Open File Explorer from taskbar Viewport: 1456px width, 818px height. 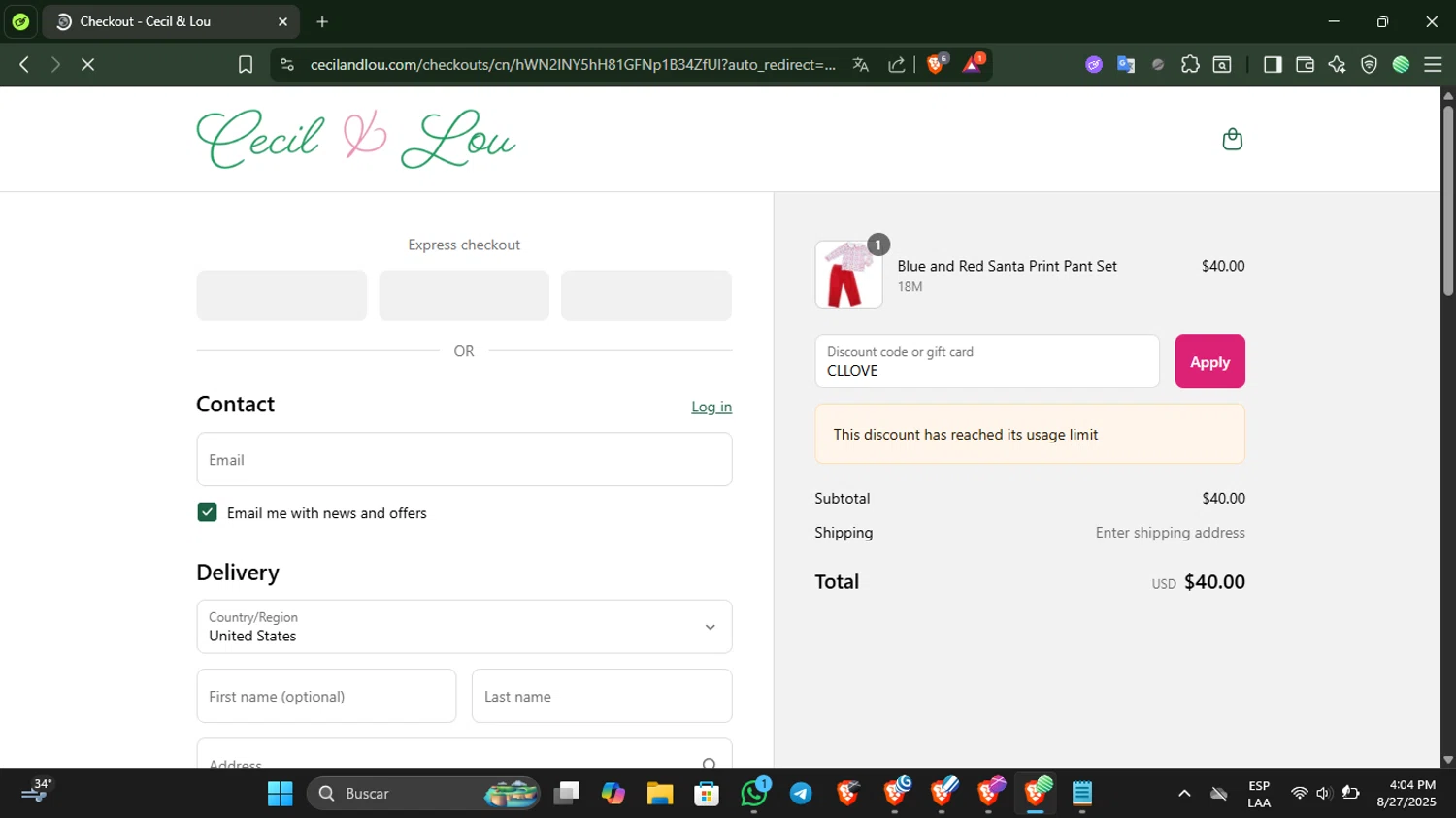660,794
